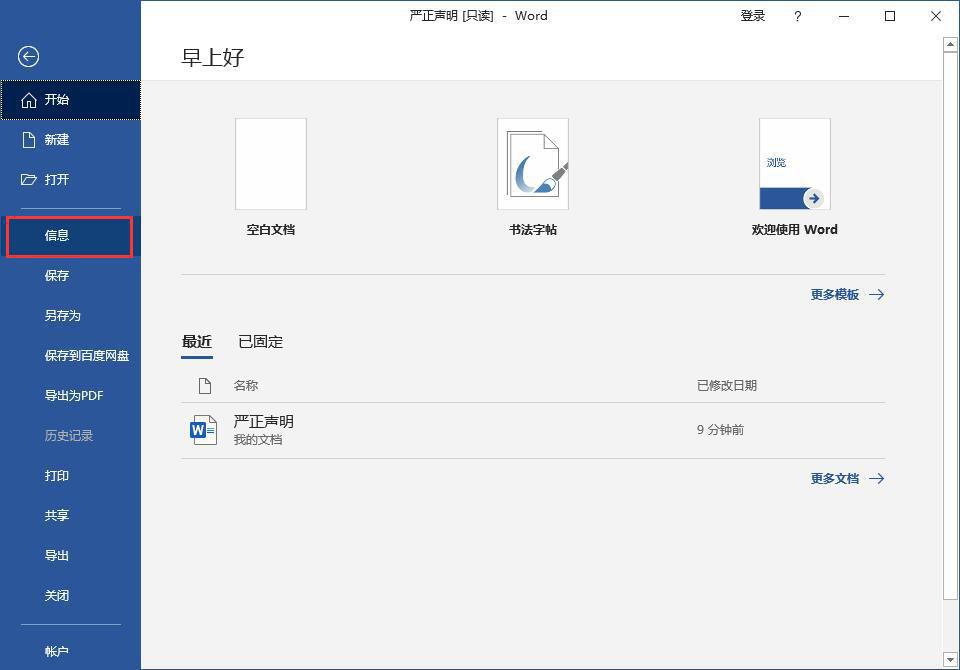
Task: Open help via the question mark icon
Action: (x=797, y=16)
